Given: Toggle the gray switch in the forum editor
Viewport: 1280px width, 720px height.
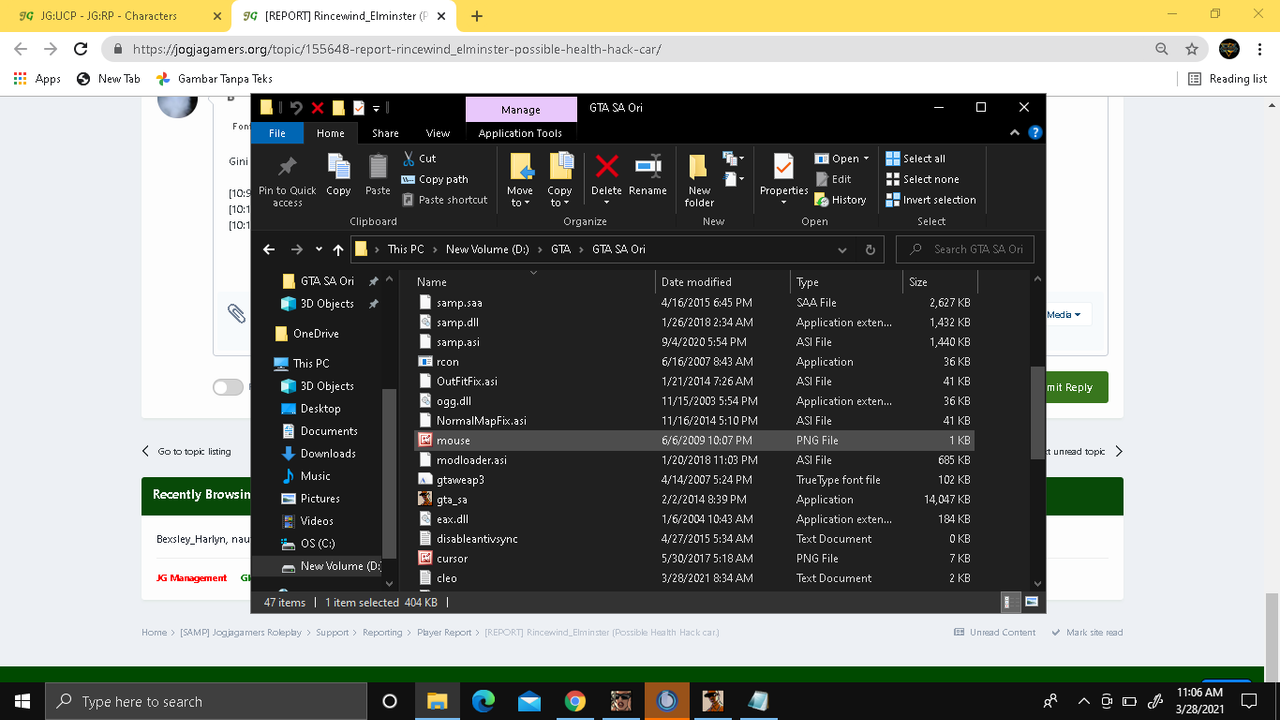Looking at the screenshot, I should 227,387.
